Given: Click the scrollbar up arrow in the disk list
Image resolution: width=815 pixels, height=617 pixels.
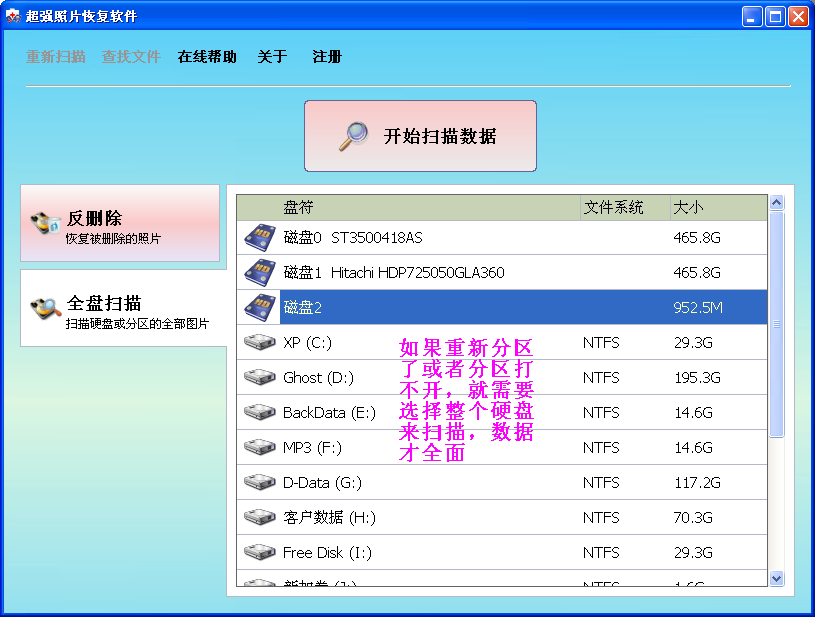Looking at the screenshot, I should [777, 202].
